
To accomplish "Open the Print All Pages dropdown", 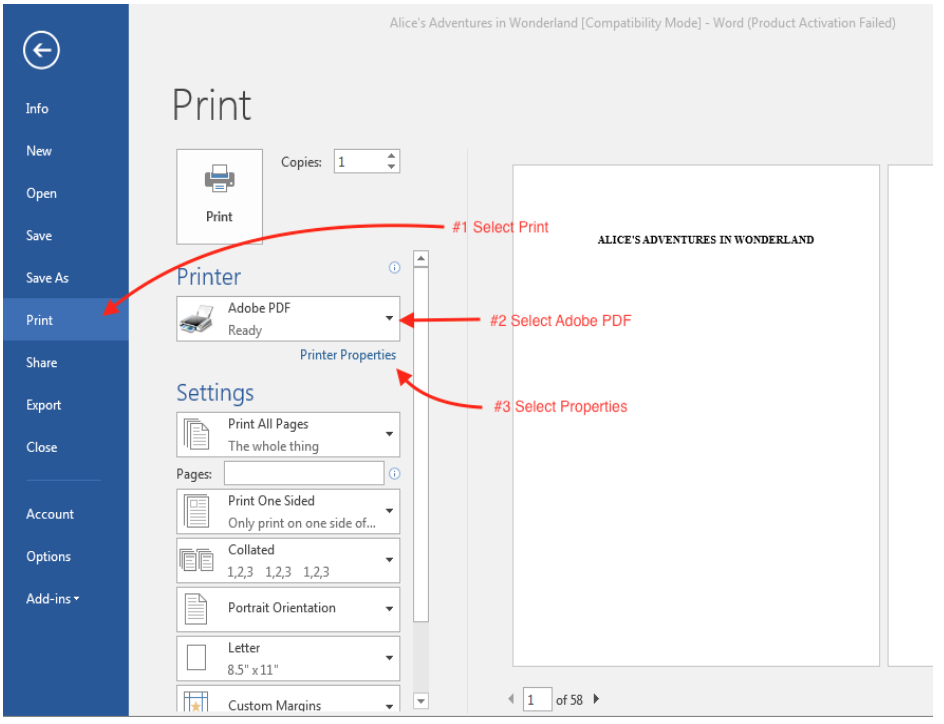I will pos(288,435).
